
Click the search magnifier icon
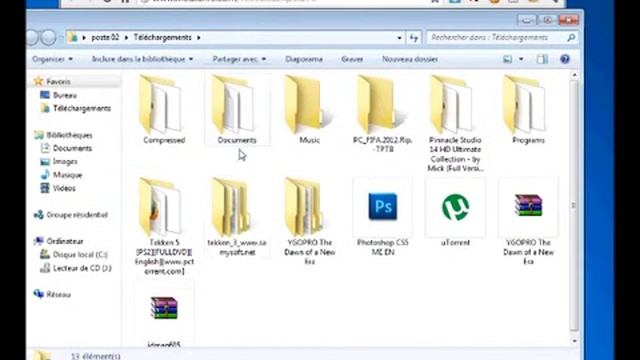pyautogui.click(x=571, y=38)
